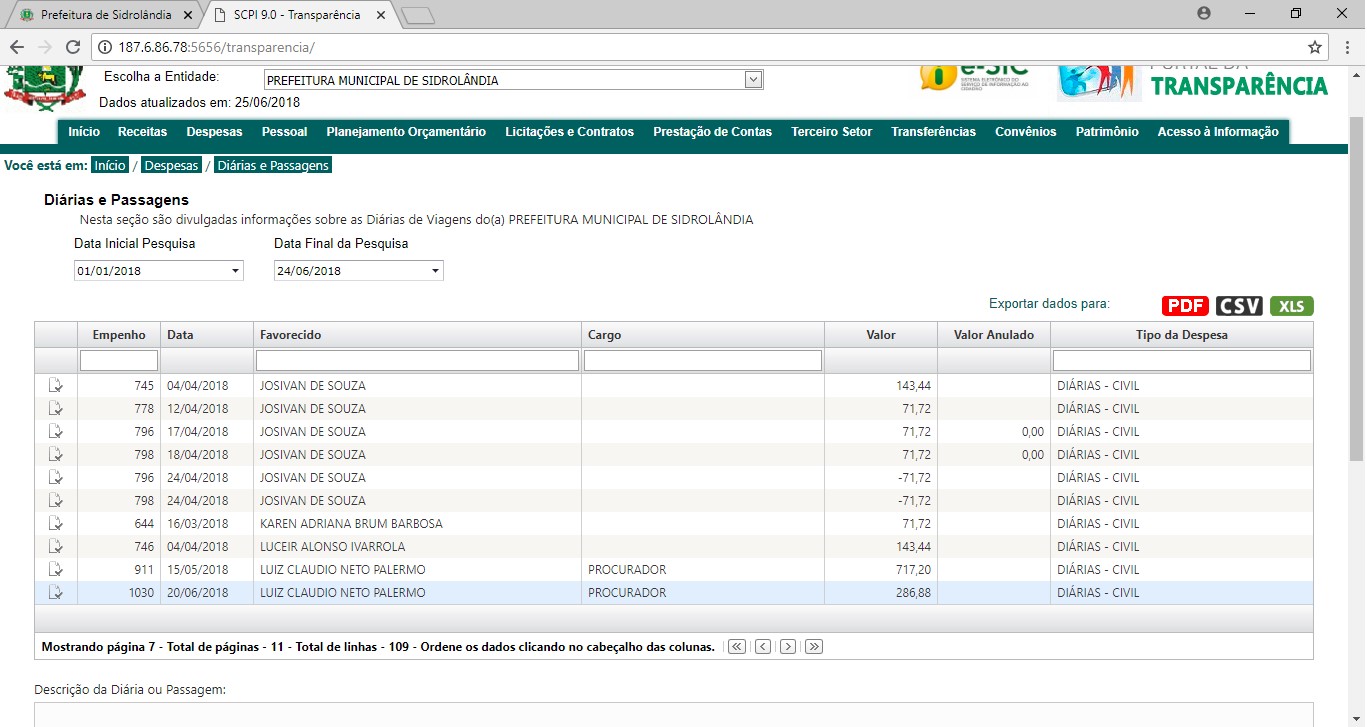Export data as PDF

pyautogui.click(x=1186, y=306)
